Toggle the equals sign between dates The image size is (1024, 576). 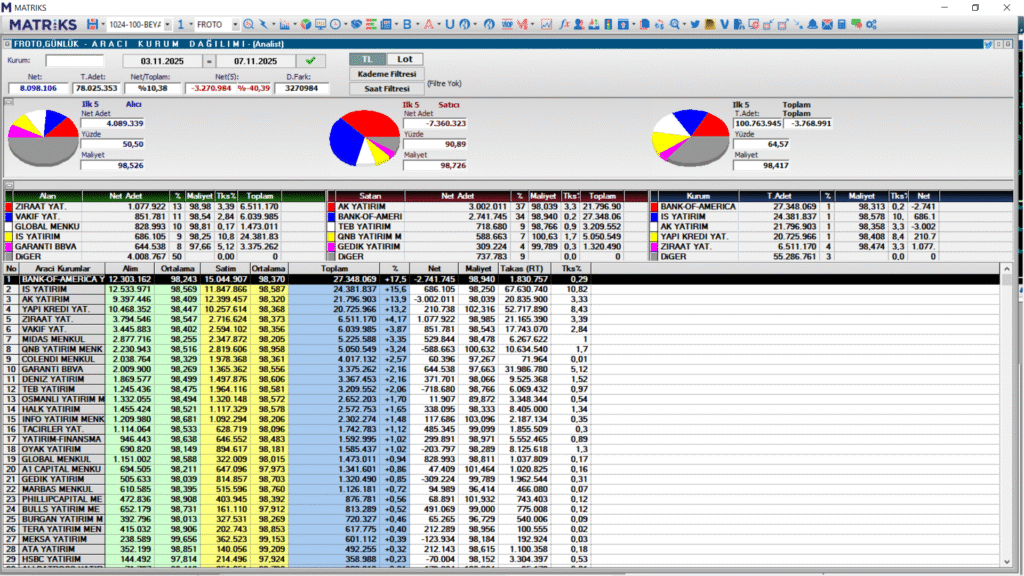(210, 61)
